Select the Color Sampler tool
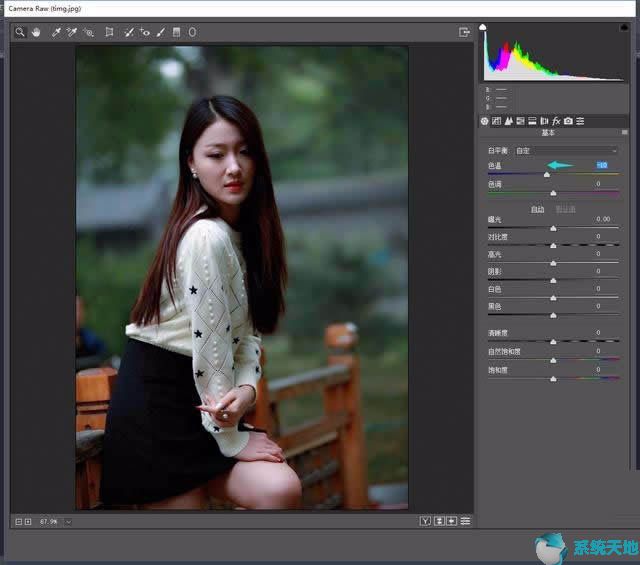 (72, 32)
